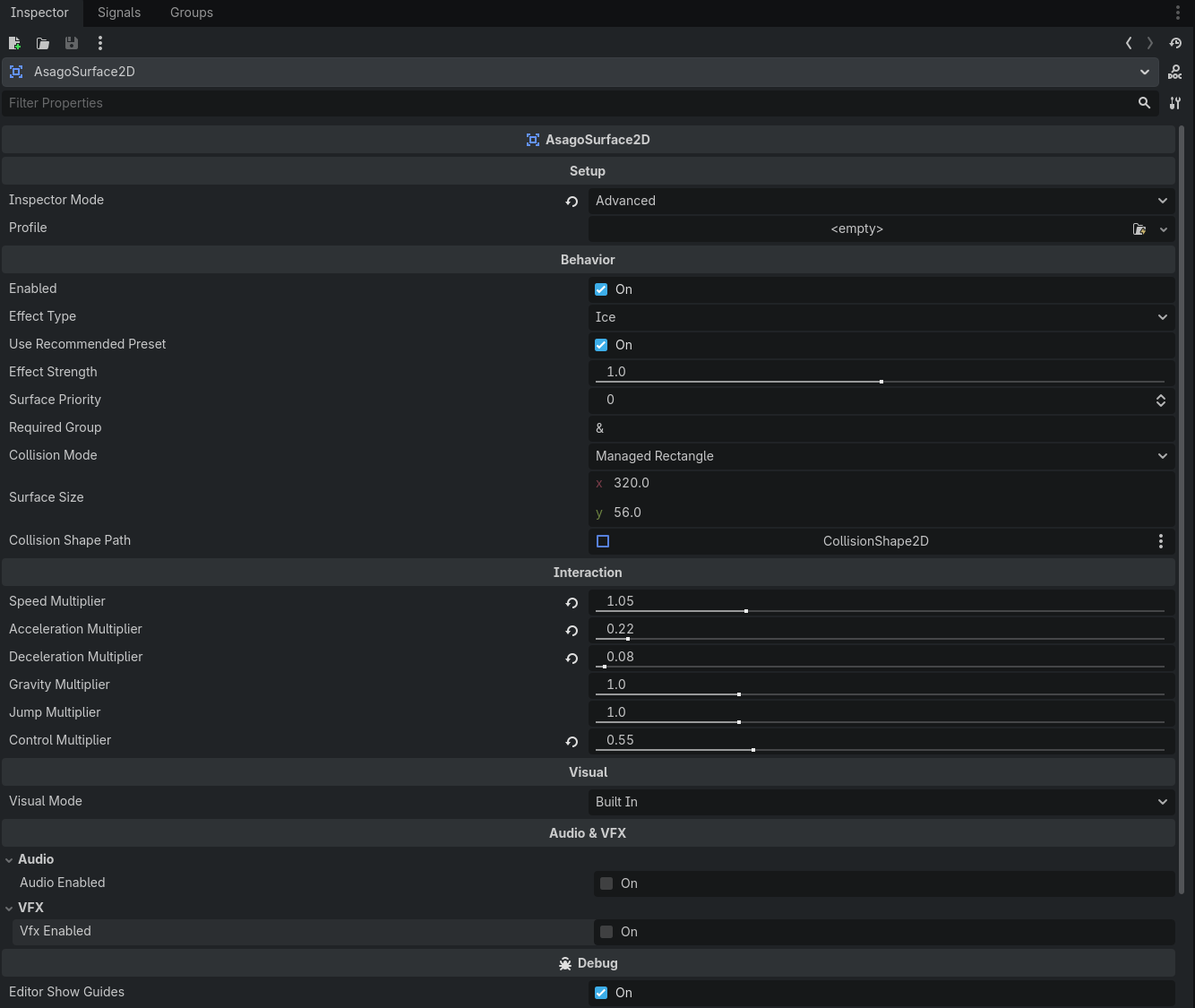Image resolution: width=1195 pixels, height=1008 pixels.
Task: Reset Deceleration Multiplier to default value
Action: pos(572,659)
